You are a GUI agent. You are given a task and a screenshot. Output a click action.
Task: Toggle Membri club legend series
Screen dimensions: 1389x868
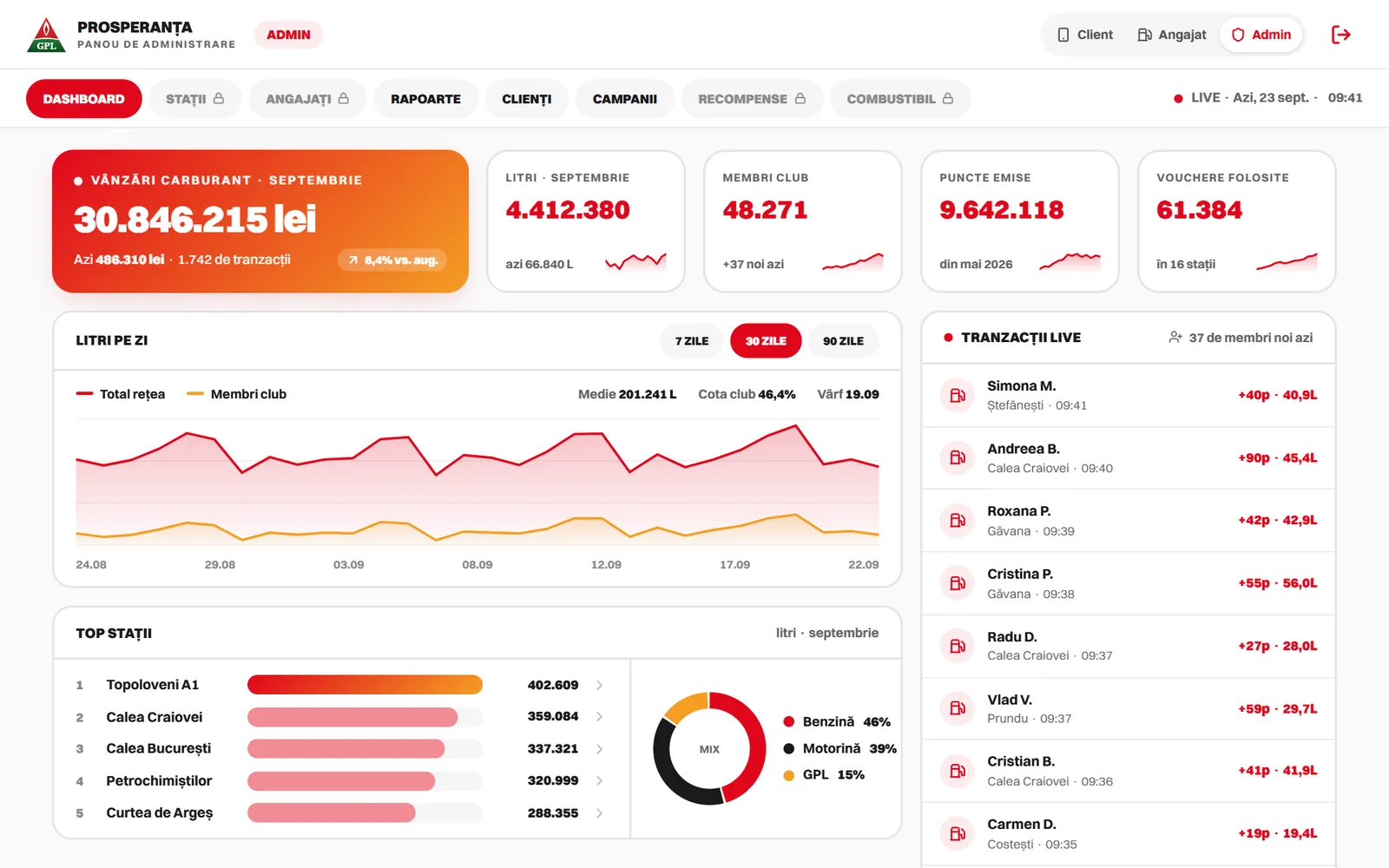coord(236,394)
